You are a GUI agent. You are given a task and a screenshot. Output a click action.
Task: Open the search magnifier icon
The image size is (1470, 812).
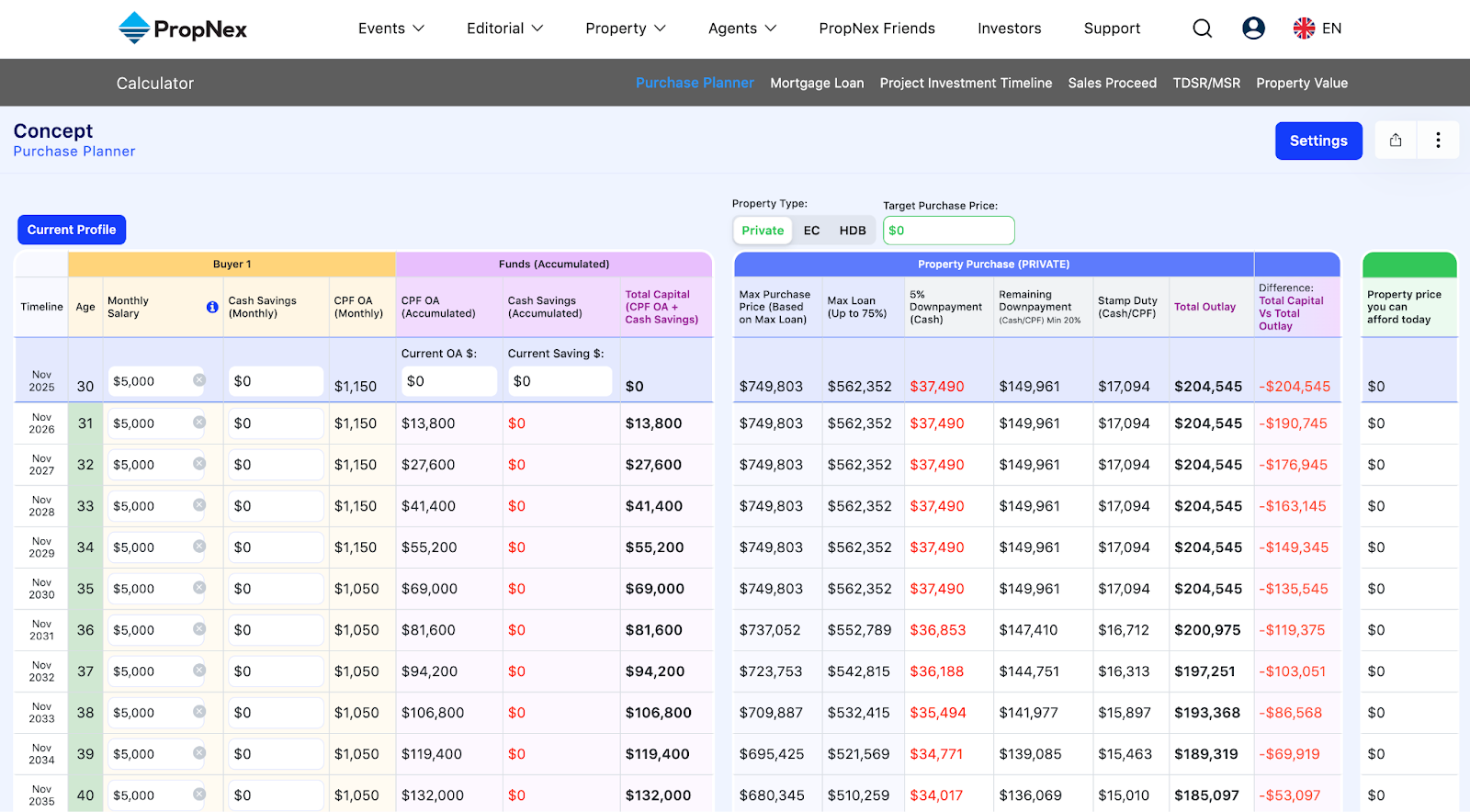coord(1202,28)
